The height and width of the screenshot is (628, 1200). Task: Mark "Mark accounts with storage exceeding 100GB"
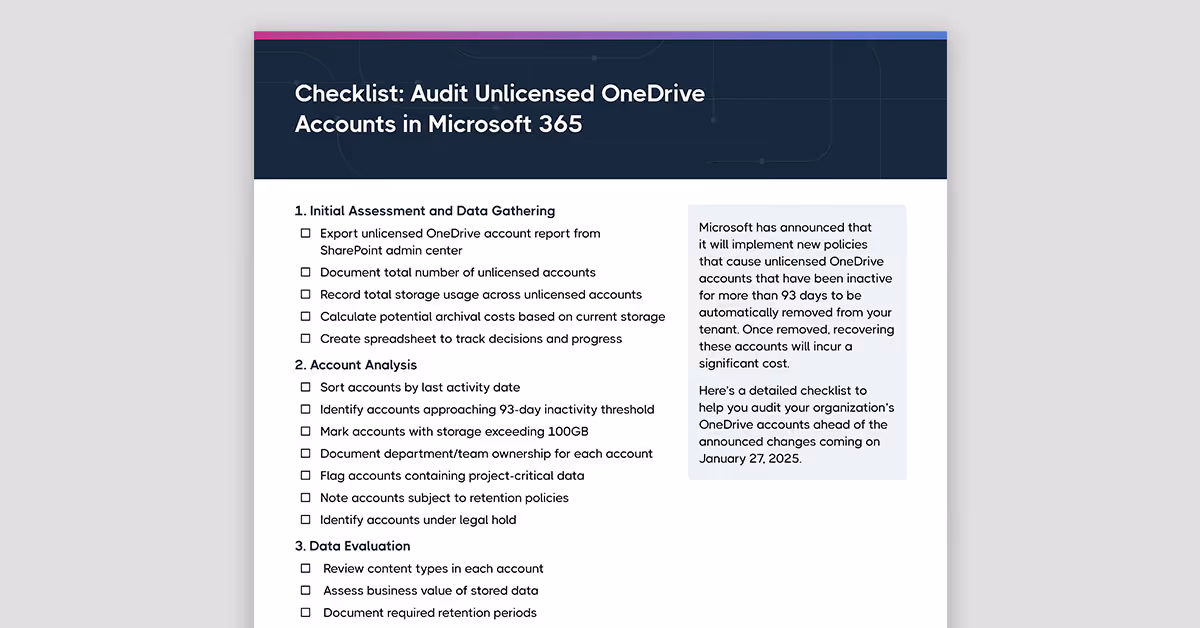(x=305, y=431)
